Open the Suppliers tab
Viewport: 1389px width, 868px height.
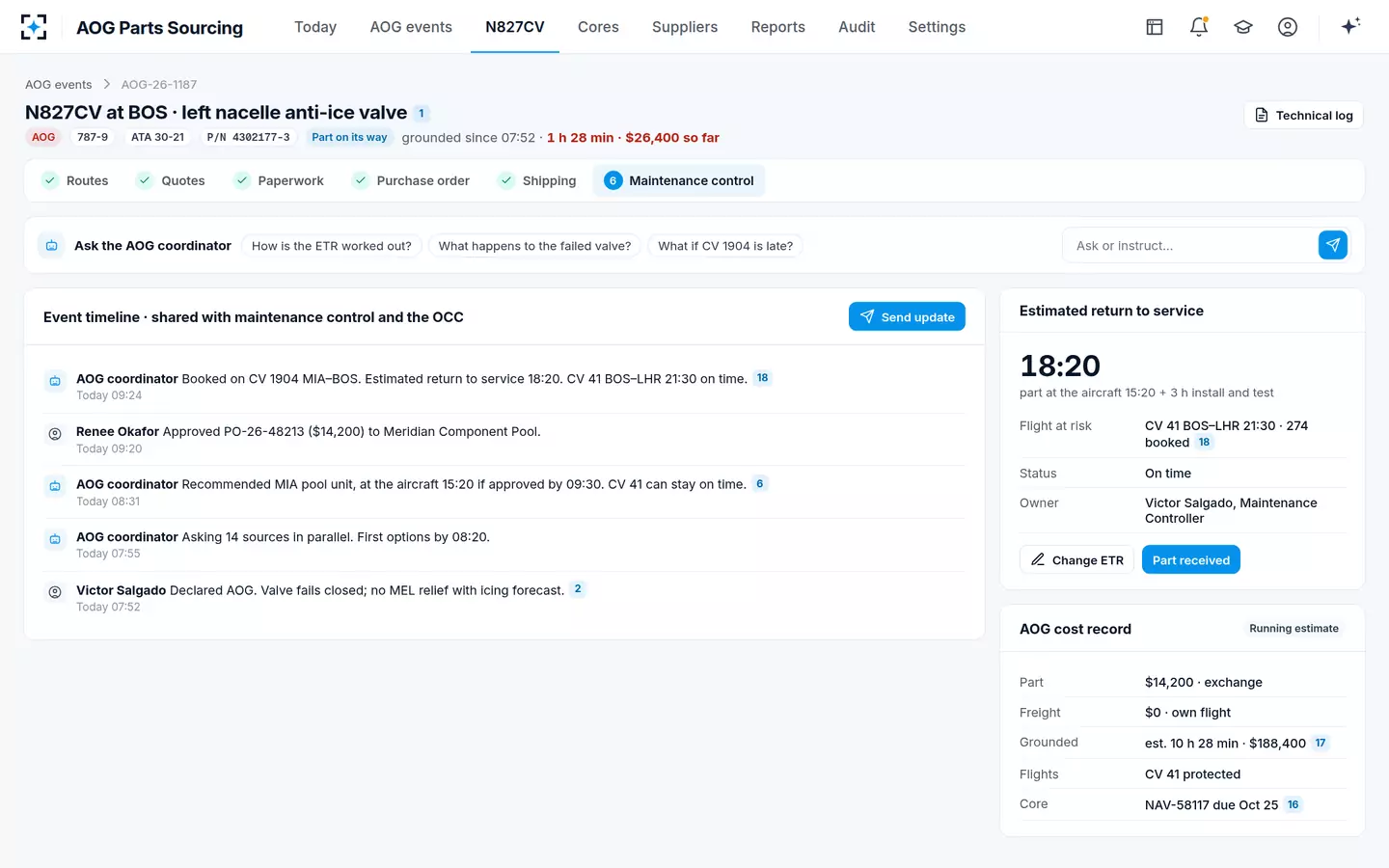click(685, 27)
